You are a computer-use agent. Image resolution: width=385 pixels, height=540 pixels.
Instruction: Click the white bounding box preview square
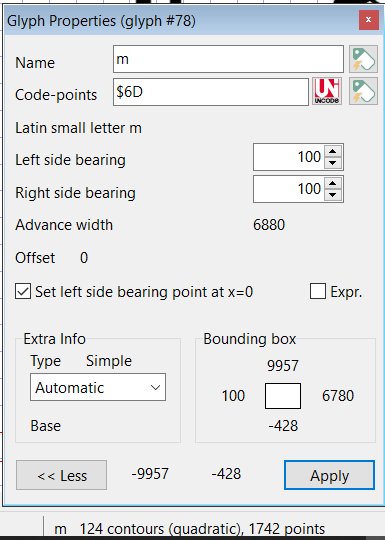(x=283, y=396)
